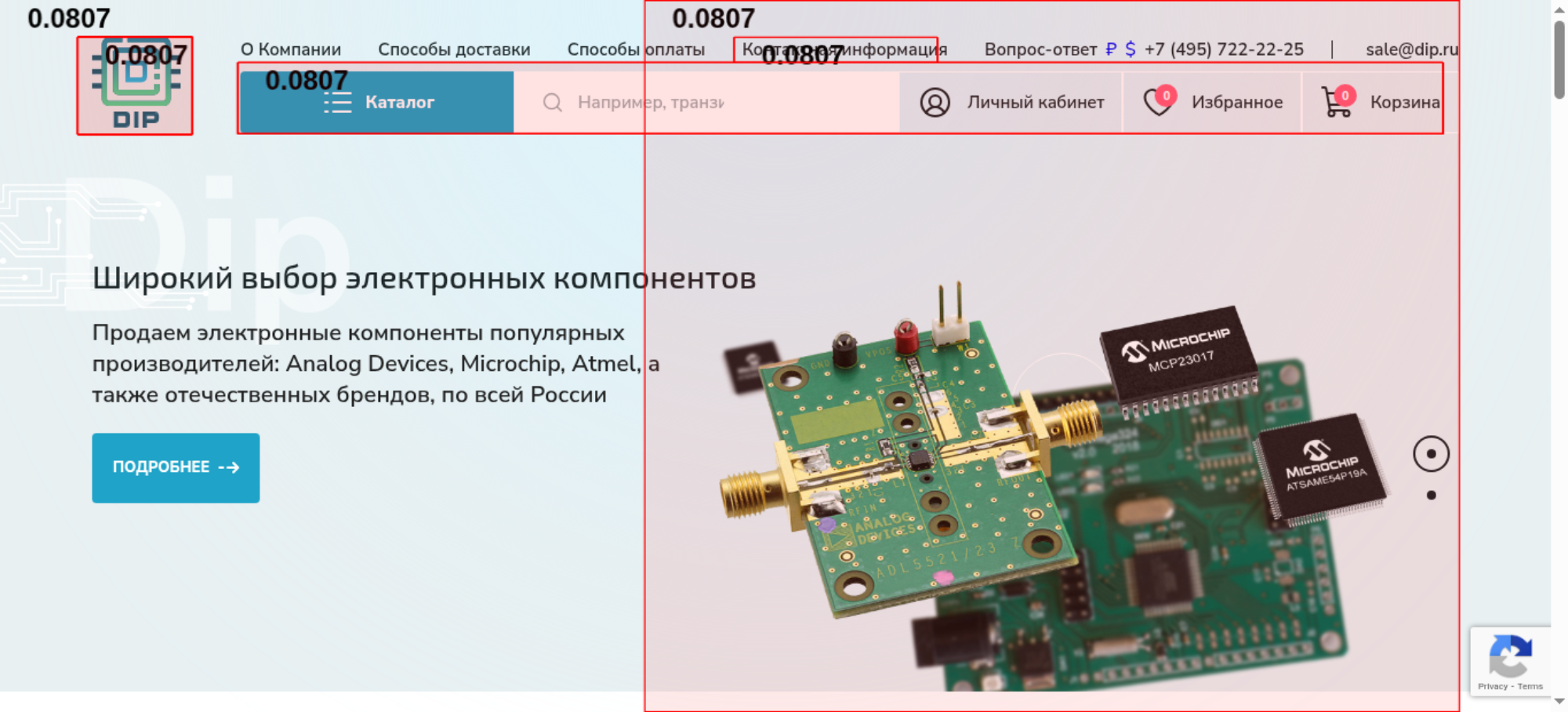Open the О Компании menu item
Screen dimensions: 1568x712
[x=291, y=49]
